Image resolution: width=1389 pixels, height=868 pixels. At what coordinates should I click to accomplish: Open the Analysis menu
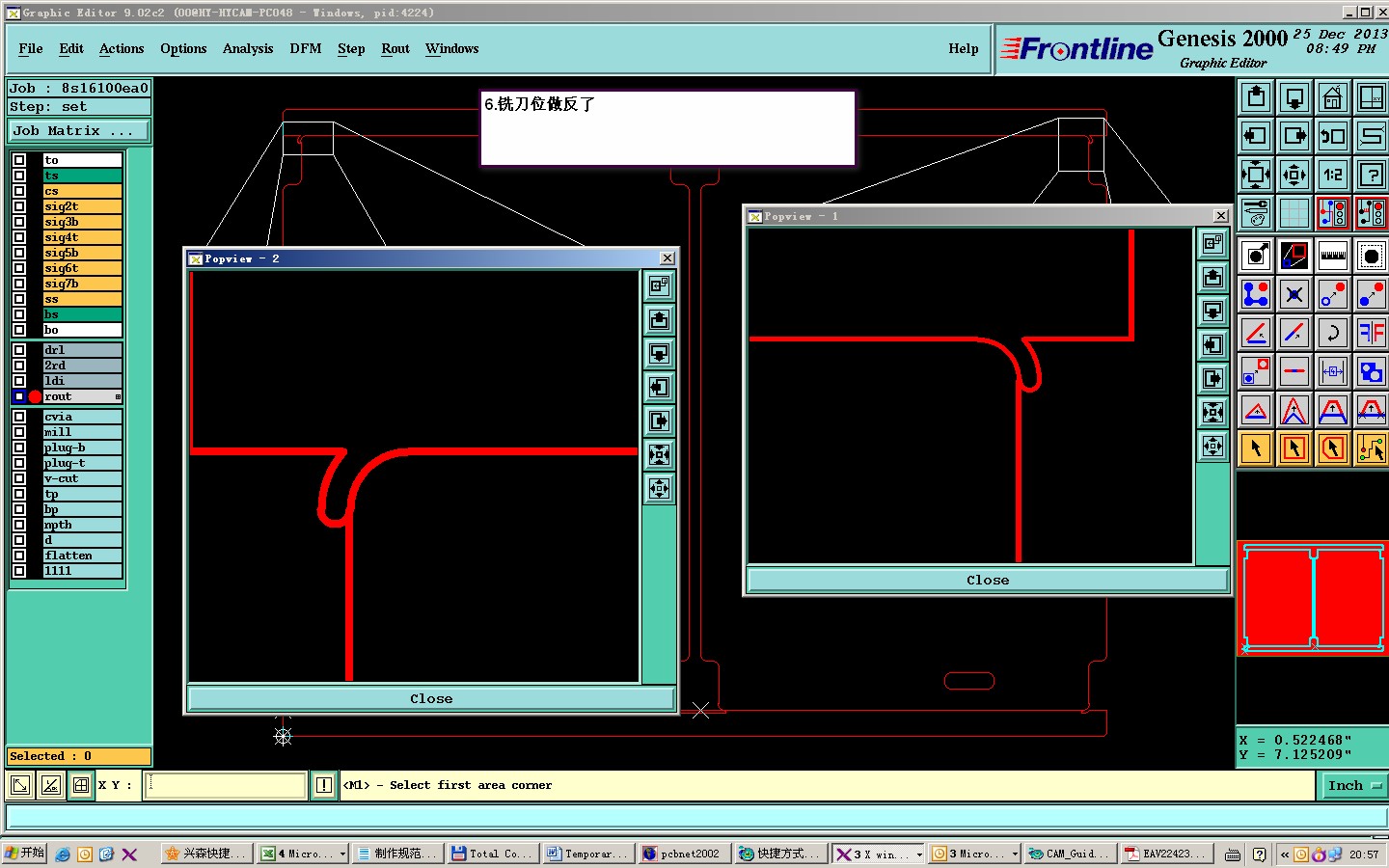coord(248,48)
